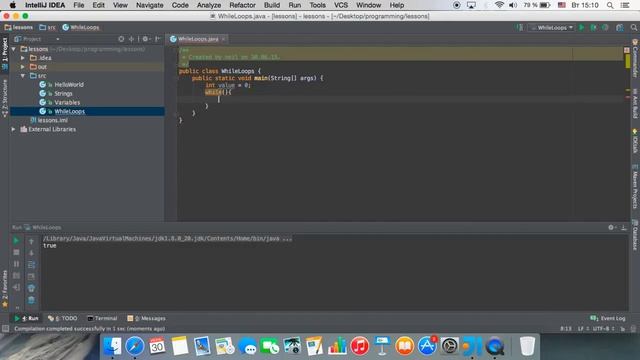Open the UTF-8 encoding selector
Screen dimensions: 640x360
pos(604,328)
